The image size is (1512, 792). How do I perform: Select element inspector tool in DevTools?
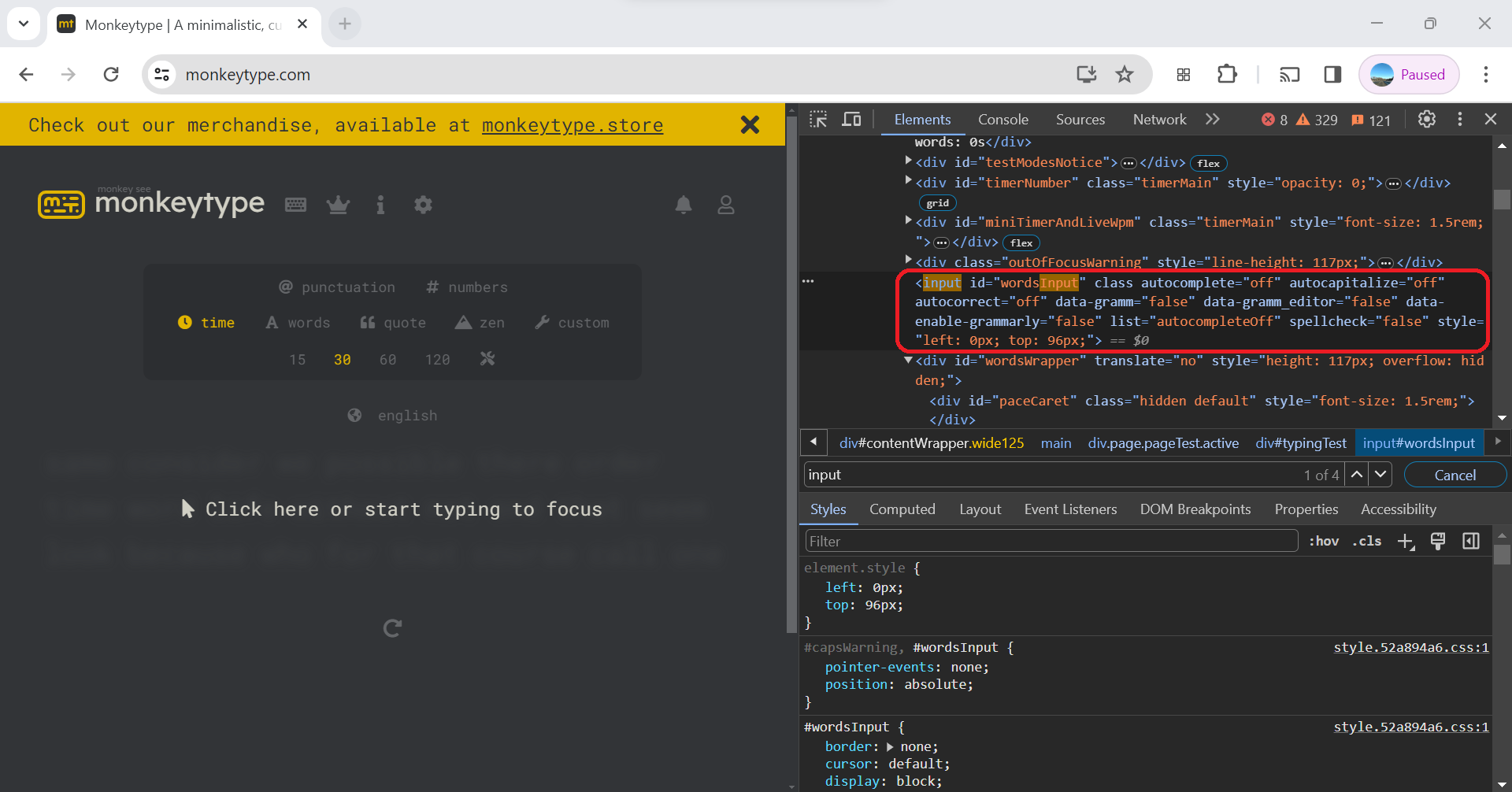pos(818,119)
